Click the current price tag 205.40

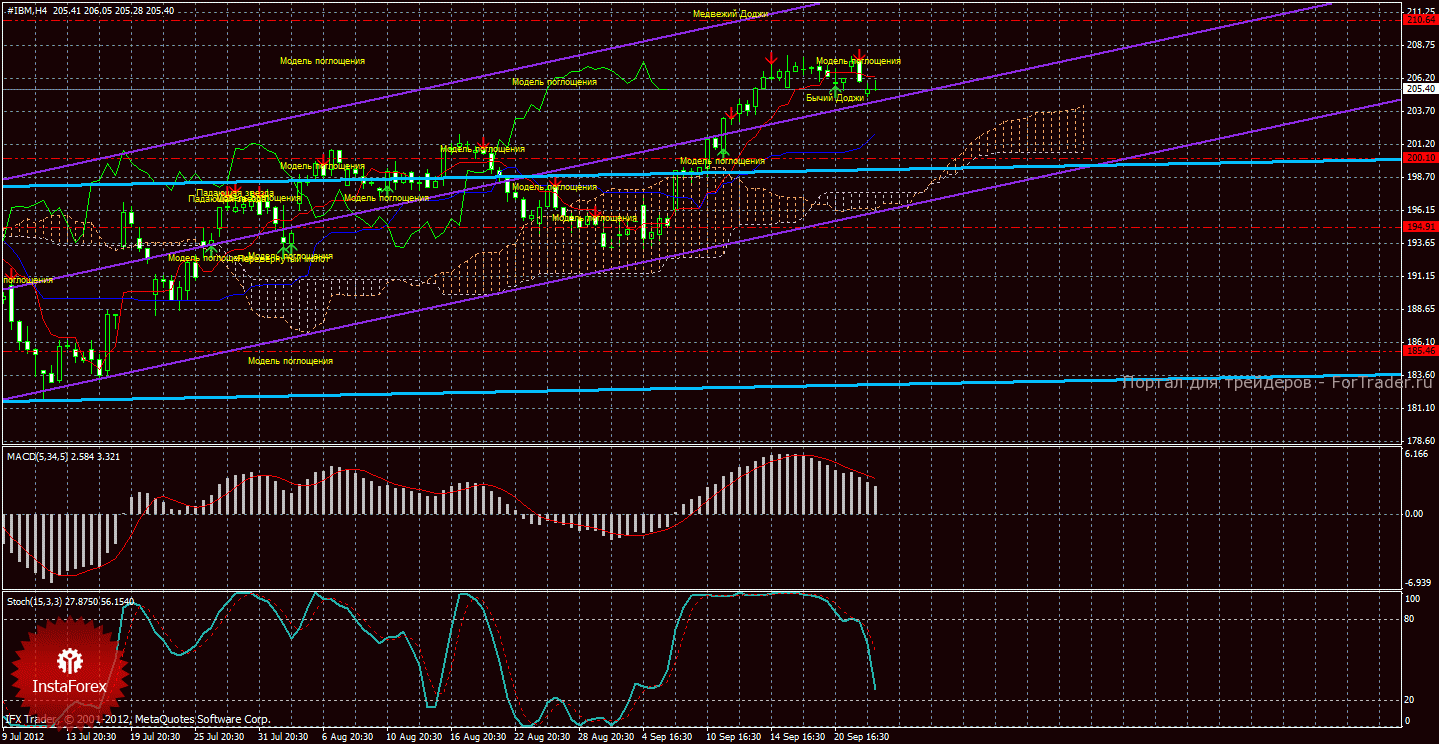1418,89
